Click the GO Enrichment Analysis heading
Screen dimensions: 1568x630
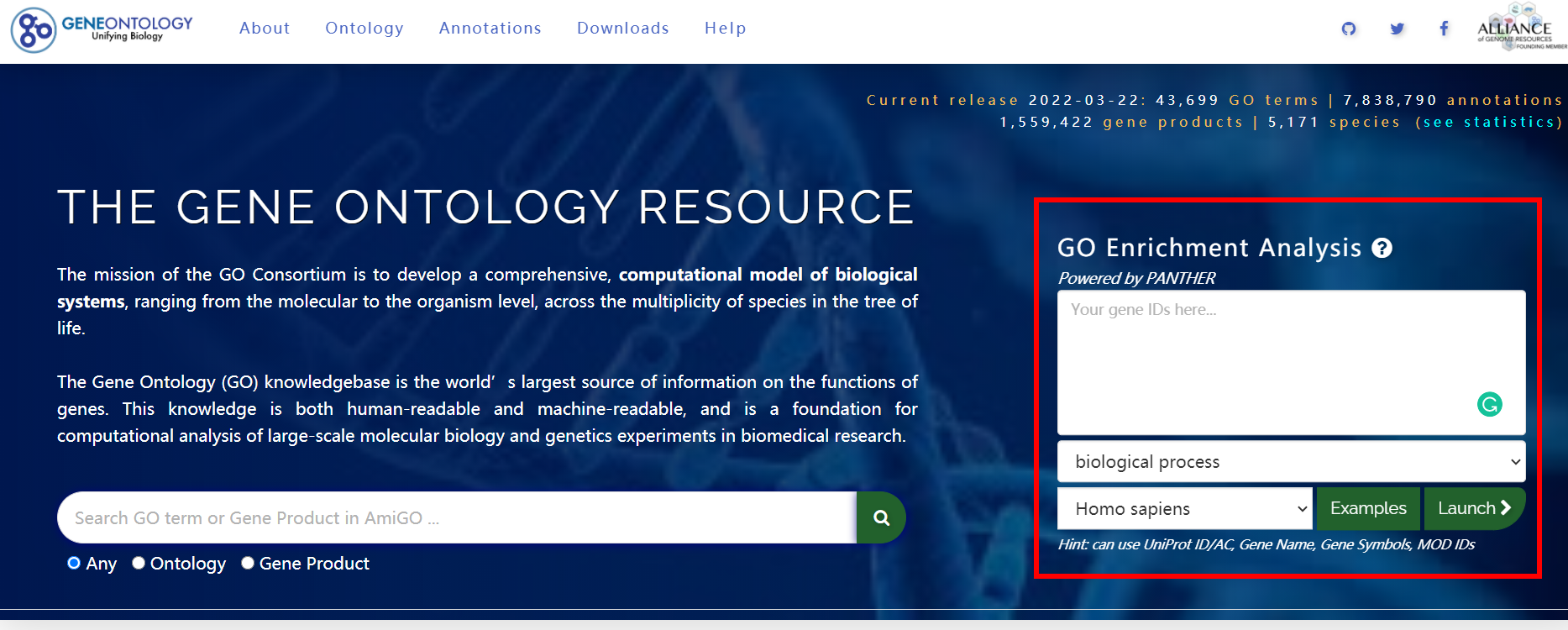tap(1209, 248)
